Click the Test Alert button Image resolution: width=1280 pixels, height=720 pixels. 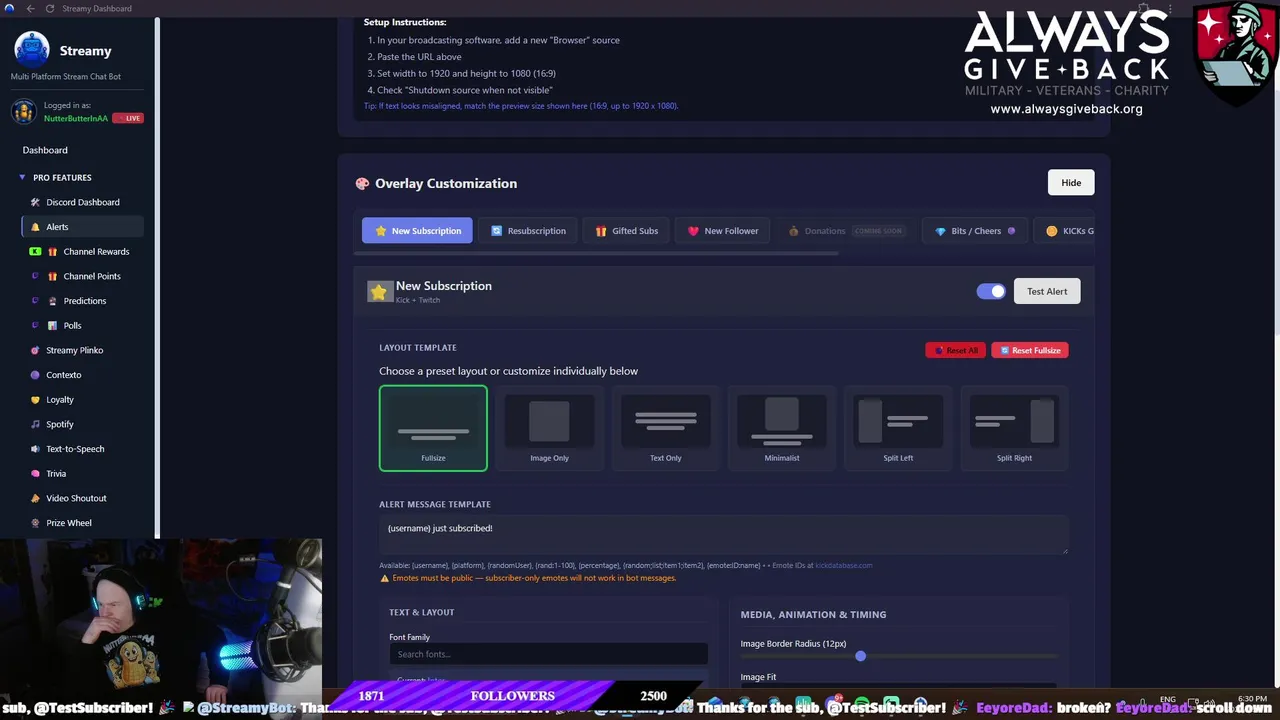click(1047, 291)
